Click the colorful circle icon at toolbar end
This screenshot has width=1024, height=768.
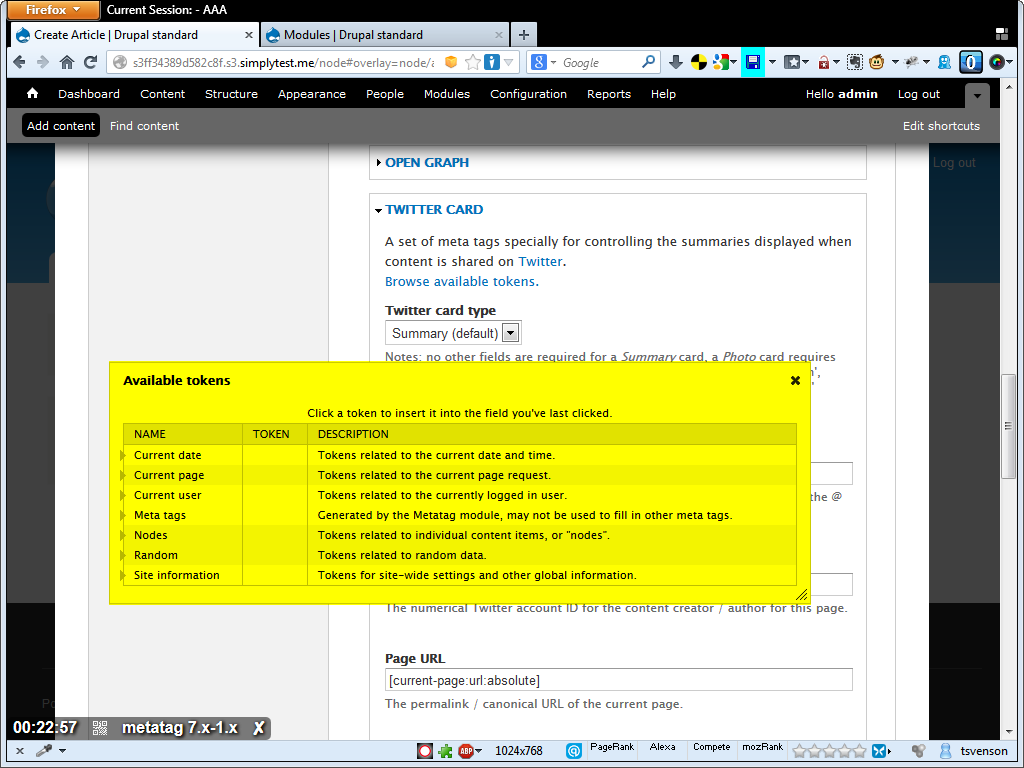[997, 62]
